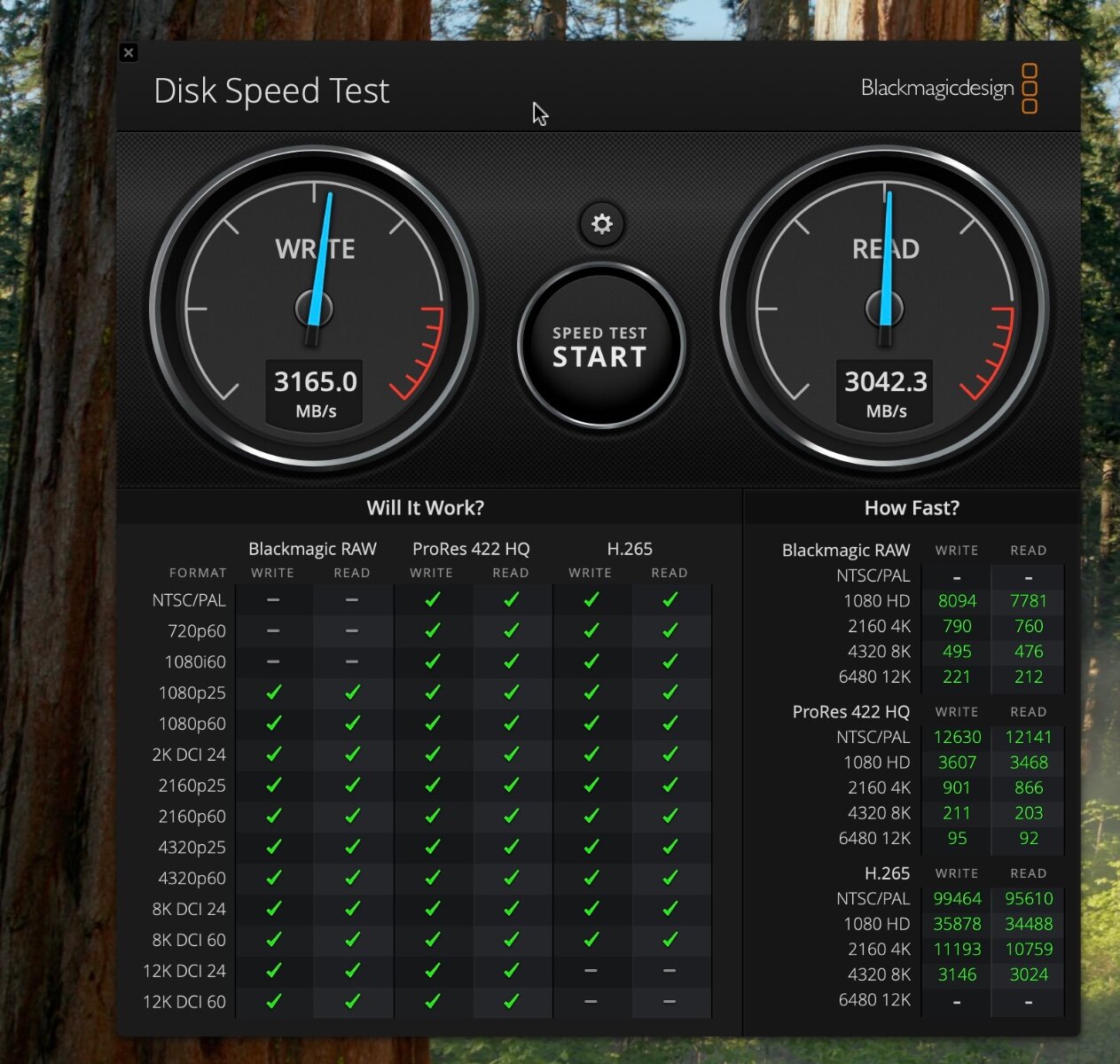Click 8K DCI 24 Blackmagic RAW read checkmark

352,909
